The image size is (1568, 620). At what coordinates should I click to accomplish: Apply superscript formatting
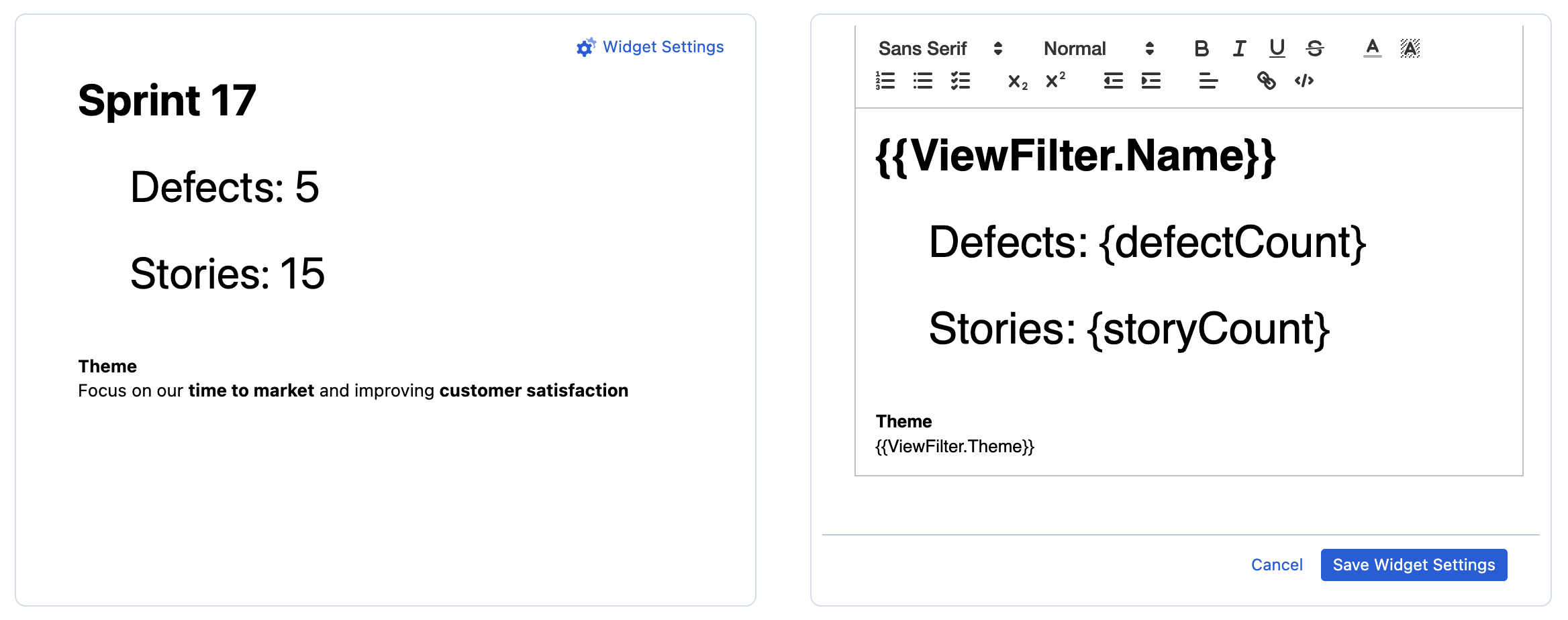(x=1054, y=81)
